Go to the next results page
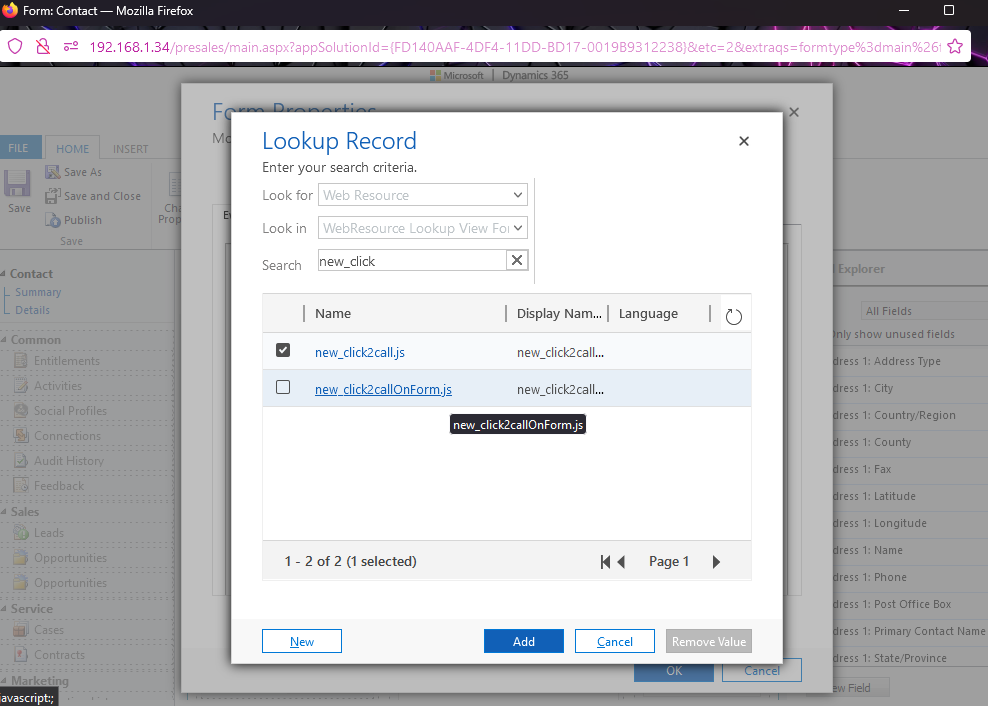This screenshot has height=706, width=988. (716, 562)
